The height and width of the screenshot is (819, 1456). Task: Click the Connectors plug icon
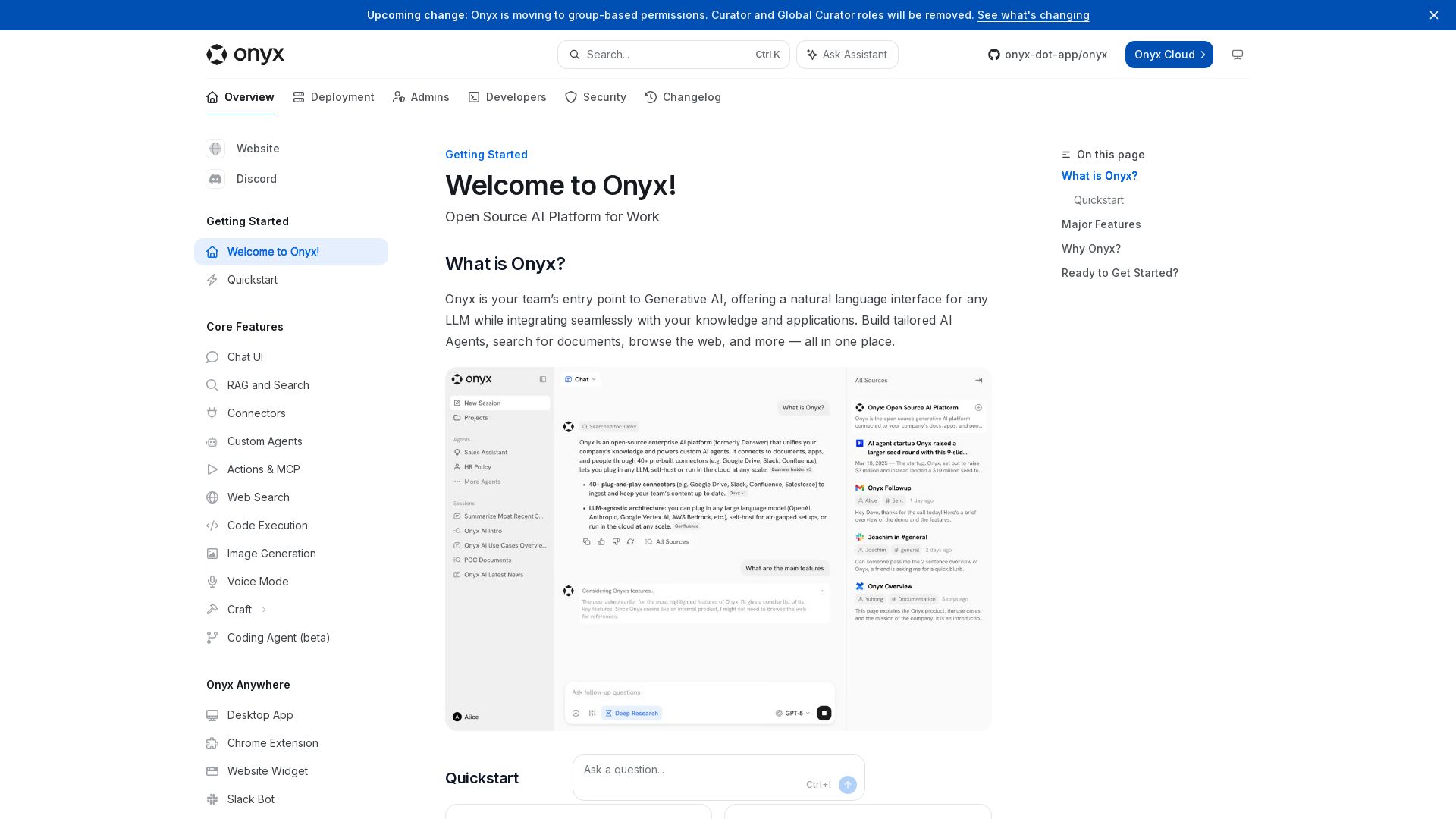[212, 413]
